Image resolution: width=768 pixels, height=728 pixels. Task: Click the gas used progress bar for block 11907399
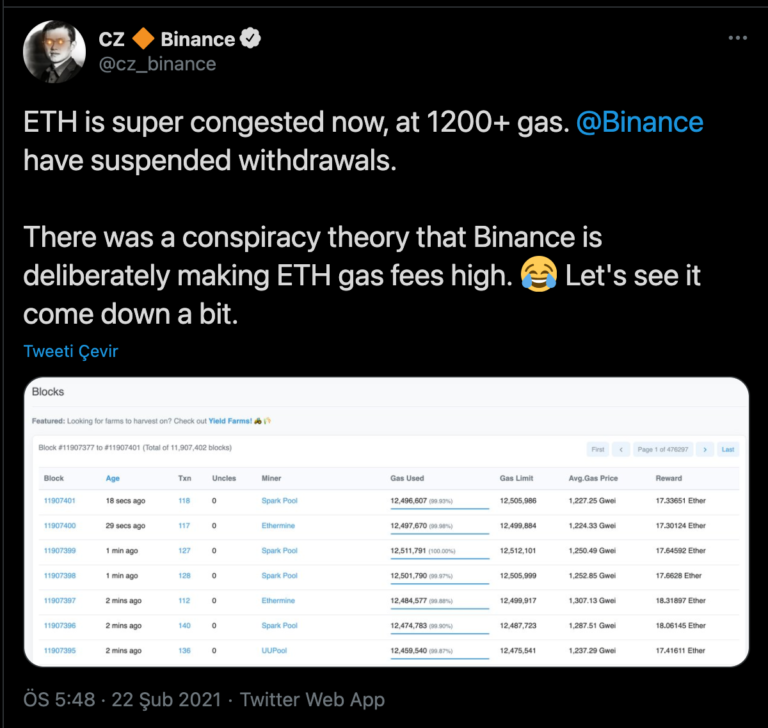(439, 558)
